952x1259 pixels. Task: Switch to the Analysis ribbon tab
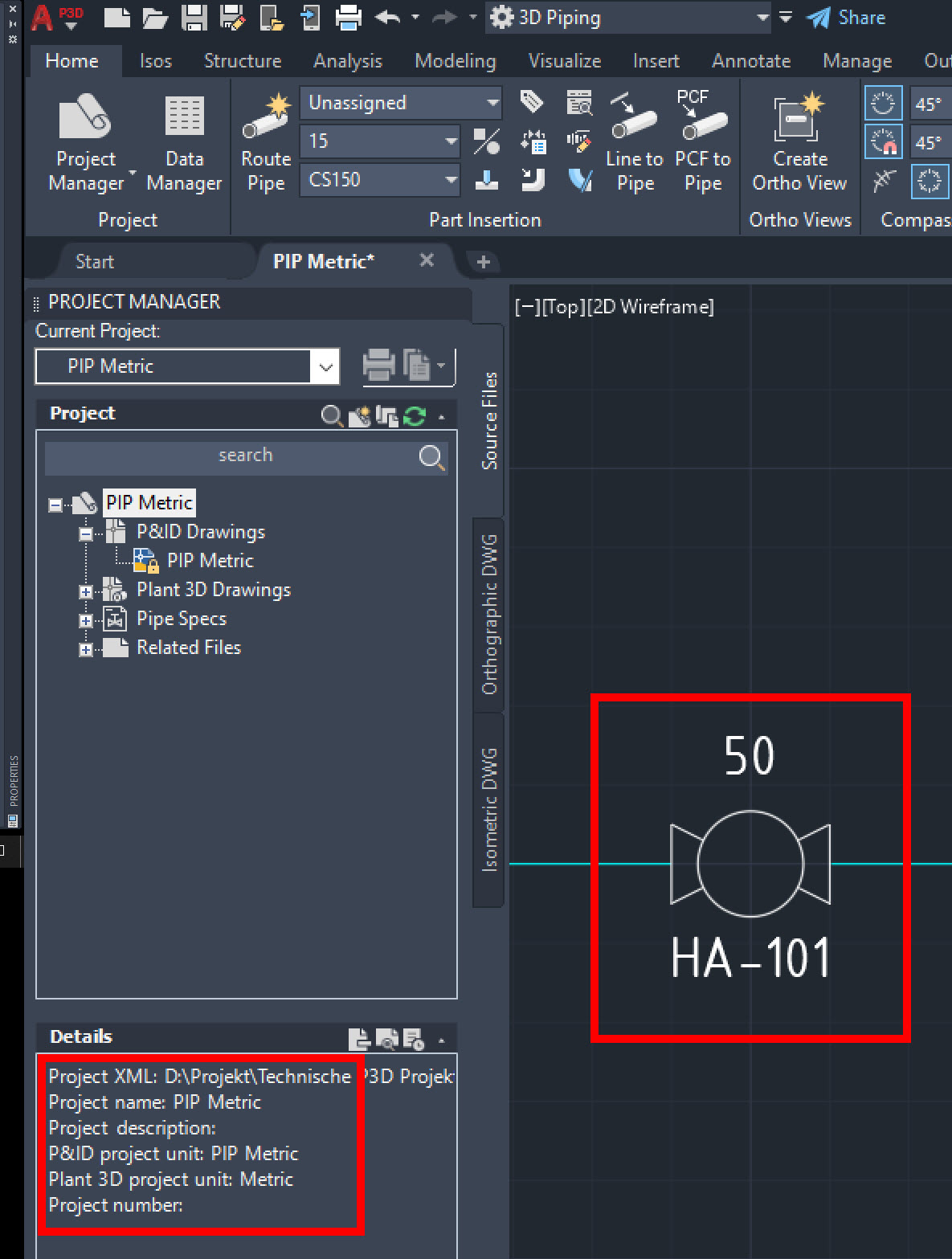click(347, 61)
